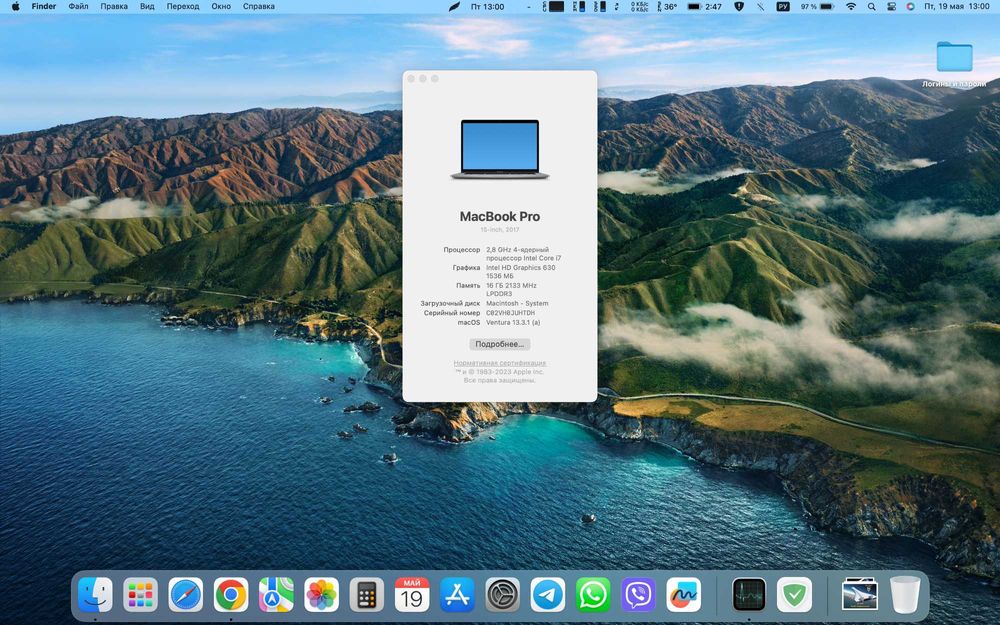This screenshot has height=625, width=1000.
Task: Launch Telegram from the Dock
Action: 548,595
